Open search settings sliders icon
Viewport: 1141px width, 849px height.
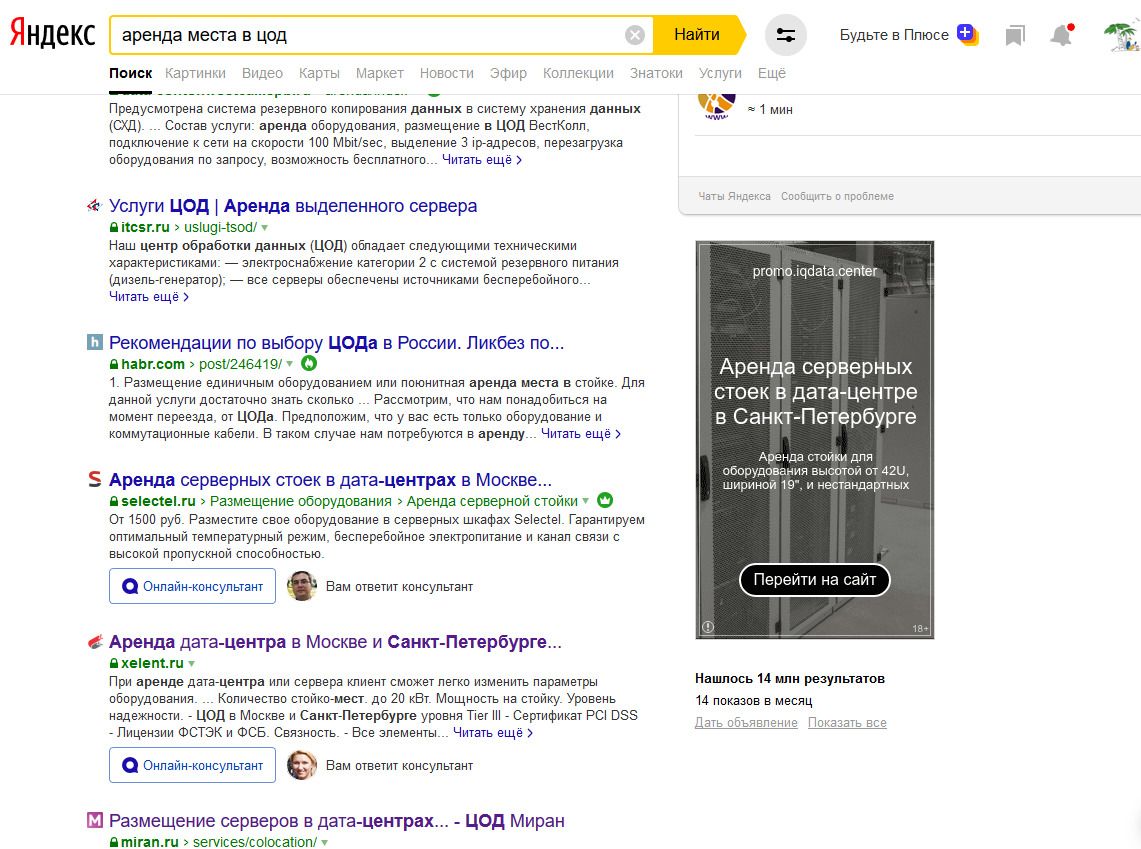click(x=786, y=35)
